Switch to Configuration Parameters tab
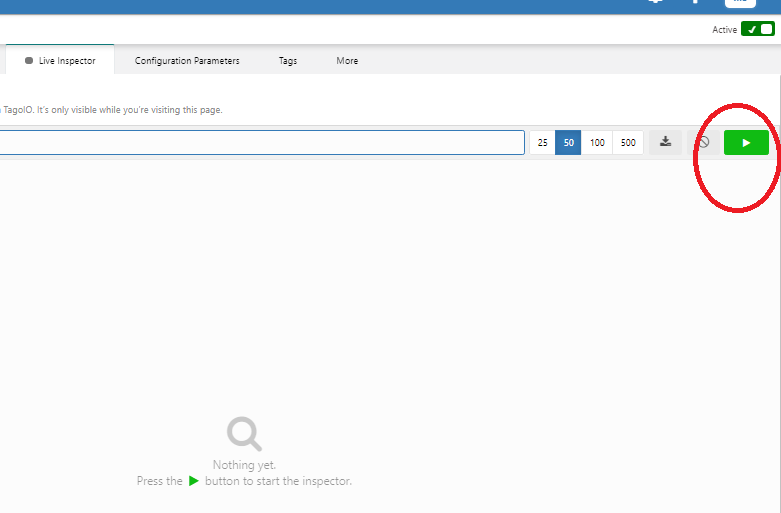781x513 pixels. (x=187, y=60)
